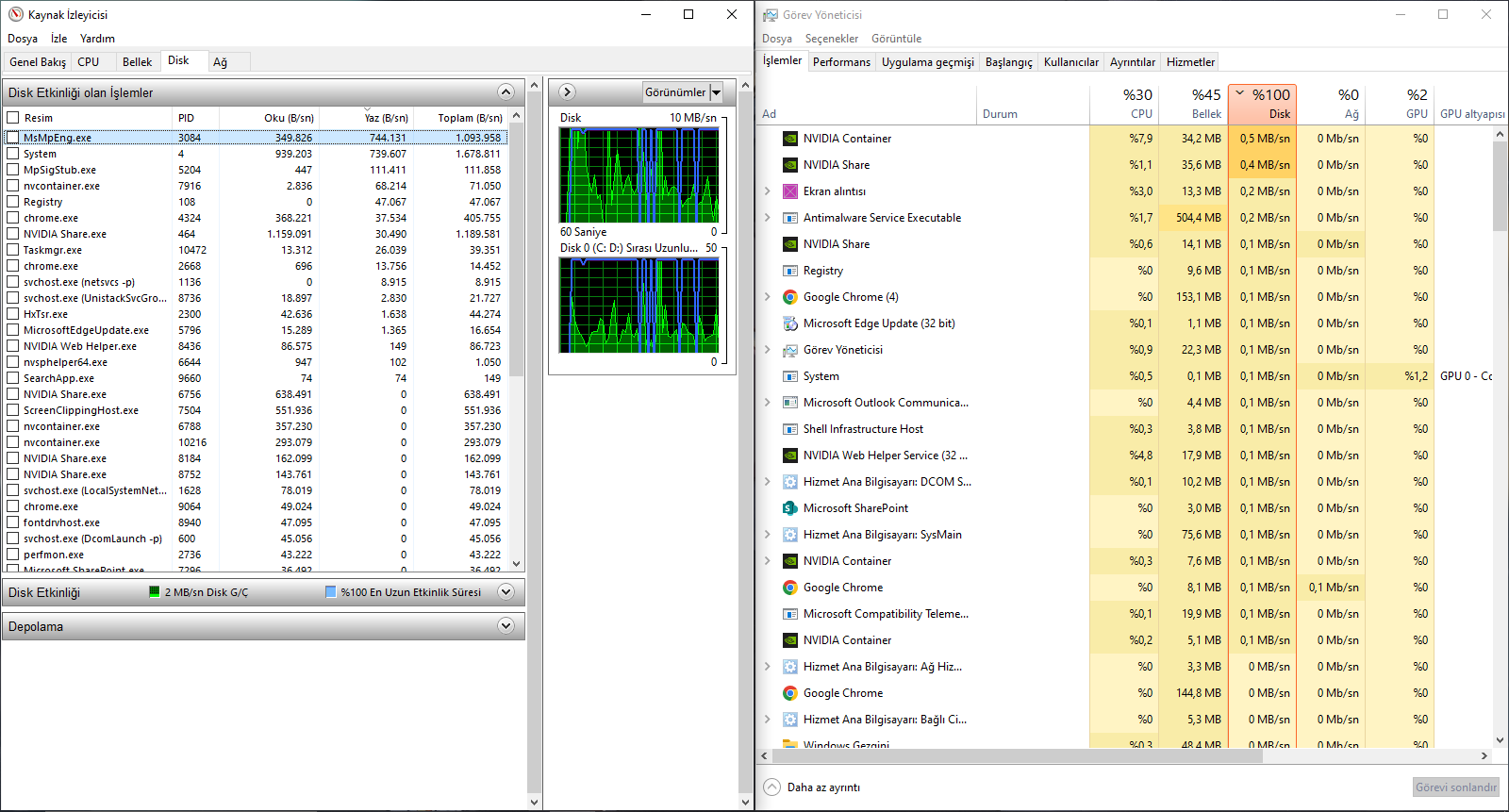Viewport: 1509px width, 812px height.
Task: Tick ScreenClippingHost.exe checkbox
Action: (x=13, y=410)
